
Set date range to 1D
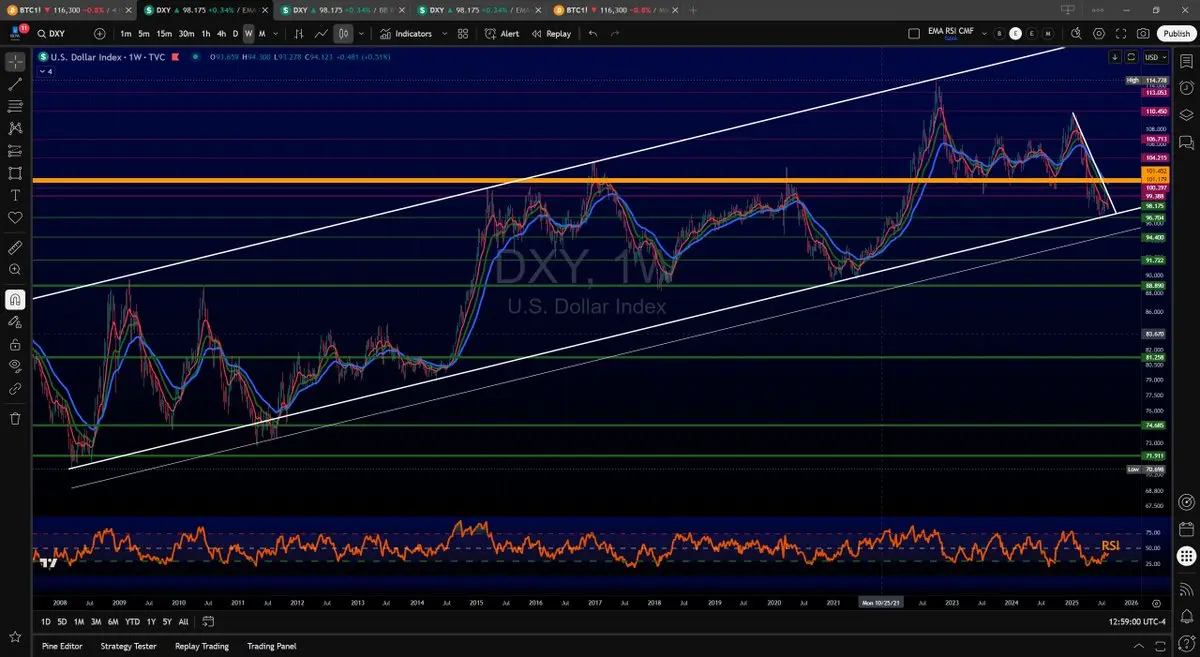click(46, 622)
